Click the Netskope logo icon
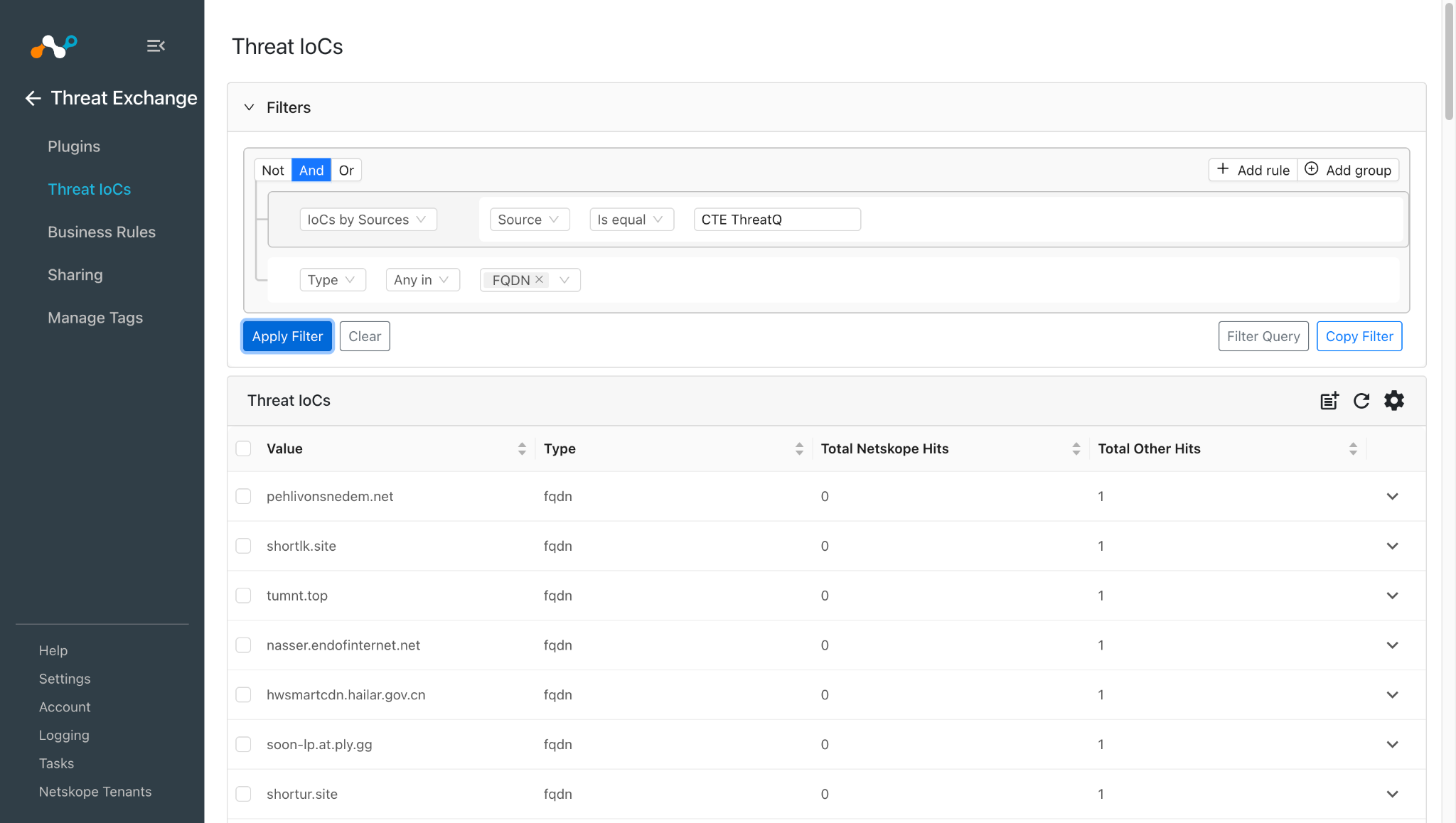Image resolution: width=1456 pixels, height=823 pixels. click(54, 46)
